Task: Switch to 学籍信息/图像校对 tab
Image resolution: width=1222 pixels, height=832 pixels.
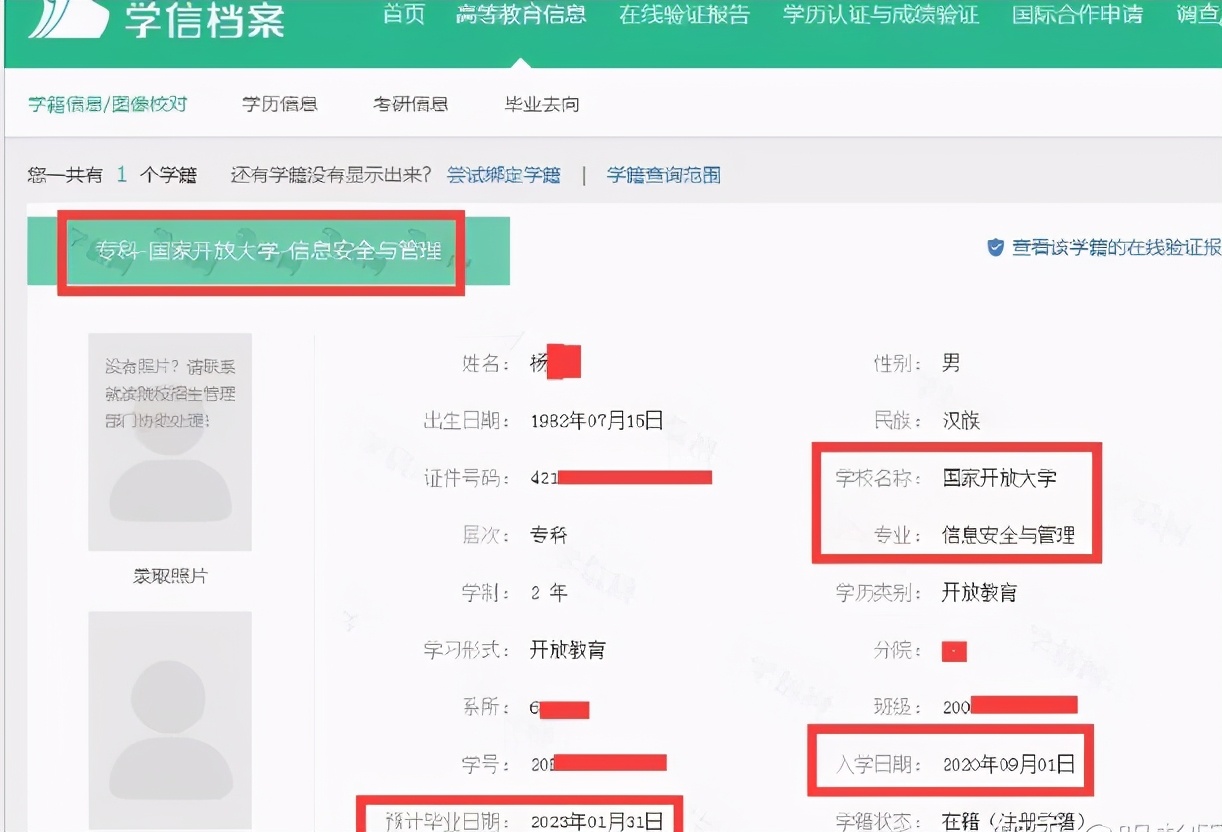Action: pyautogui.click(x=107, y=104)
